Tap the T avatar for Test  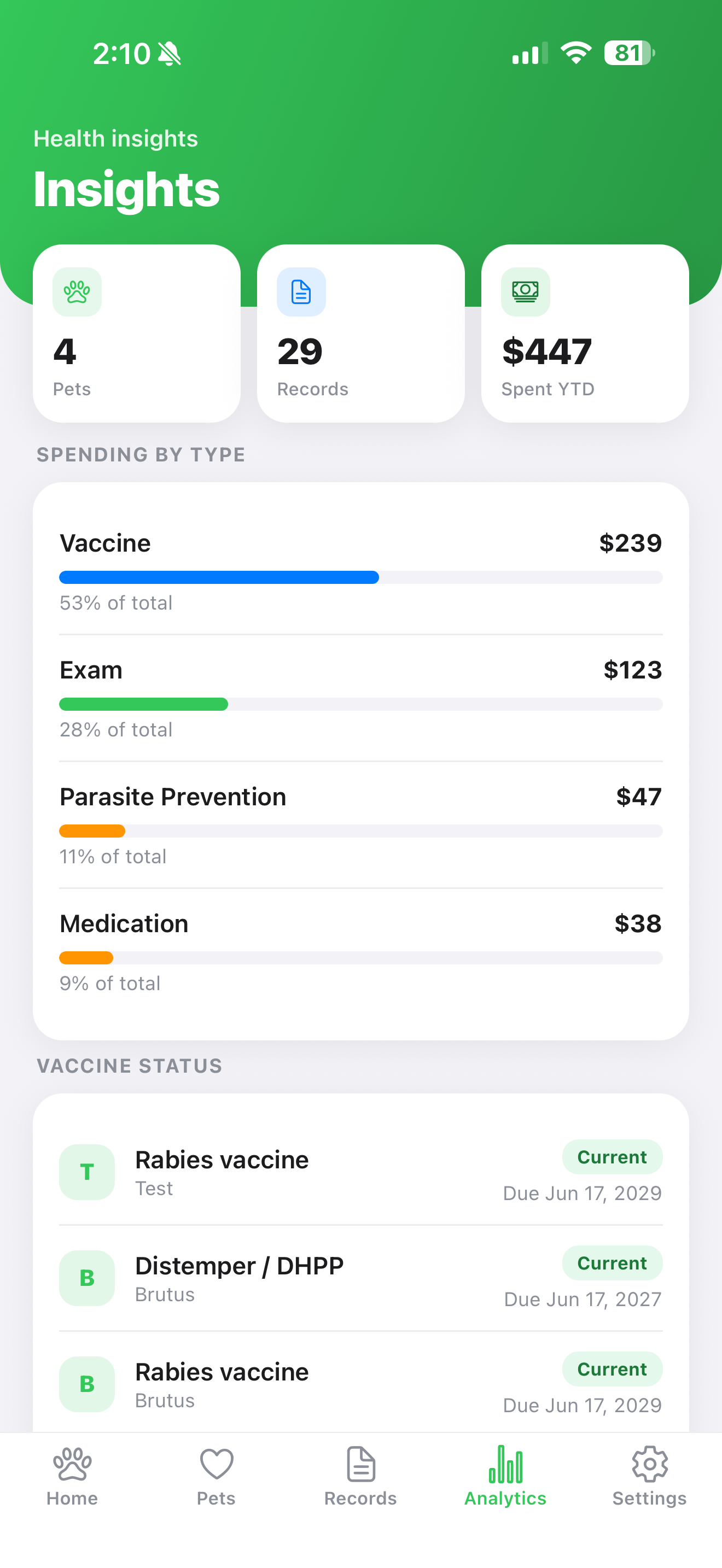87,1172
